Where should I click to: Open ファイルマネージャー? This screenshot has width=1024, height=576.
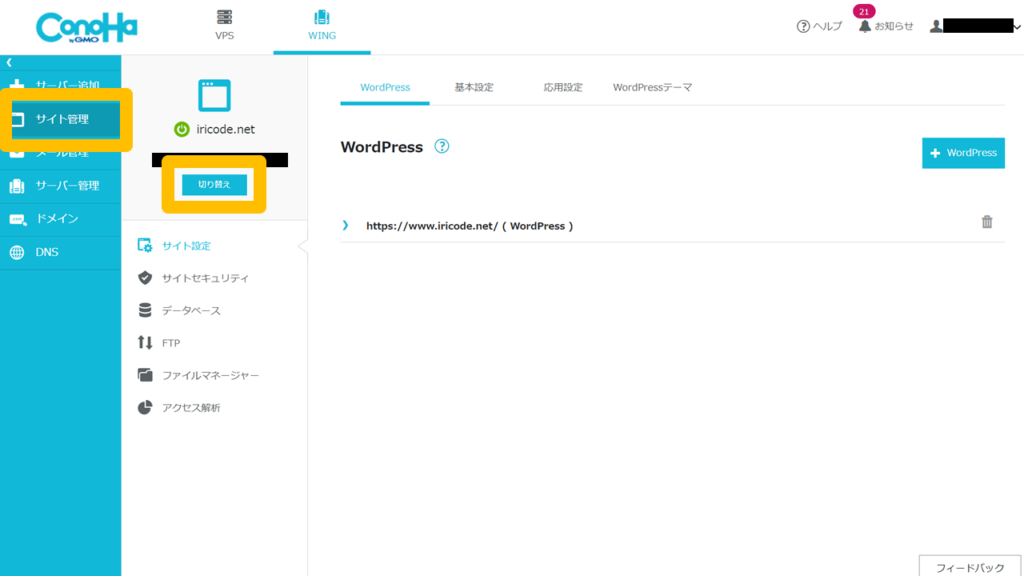[x=210, y=376]
